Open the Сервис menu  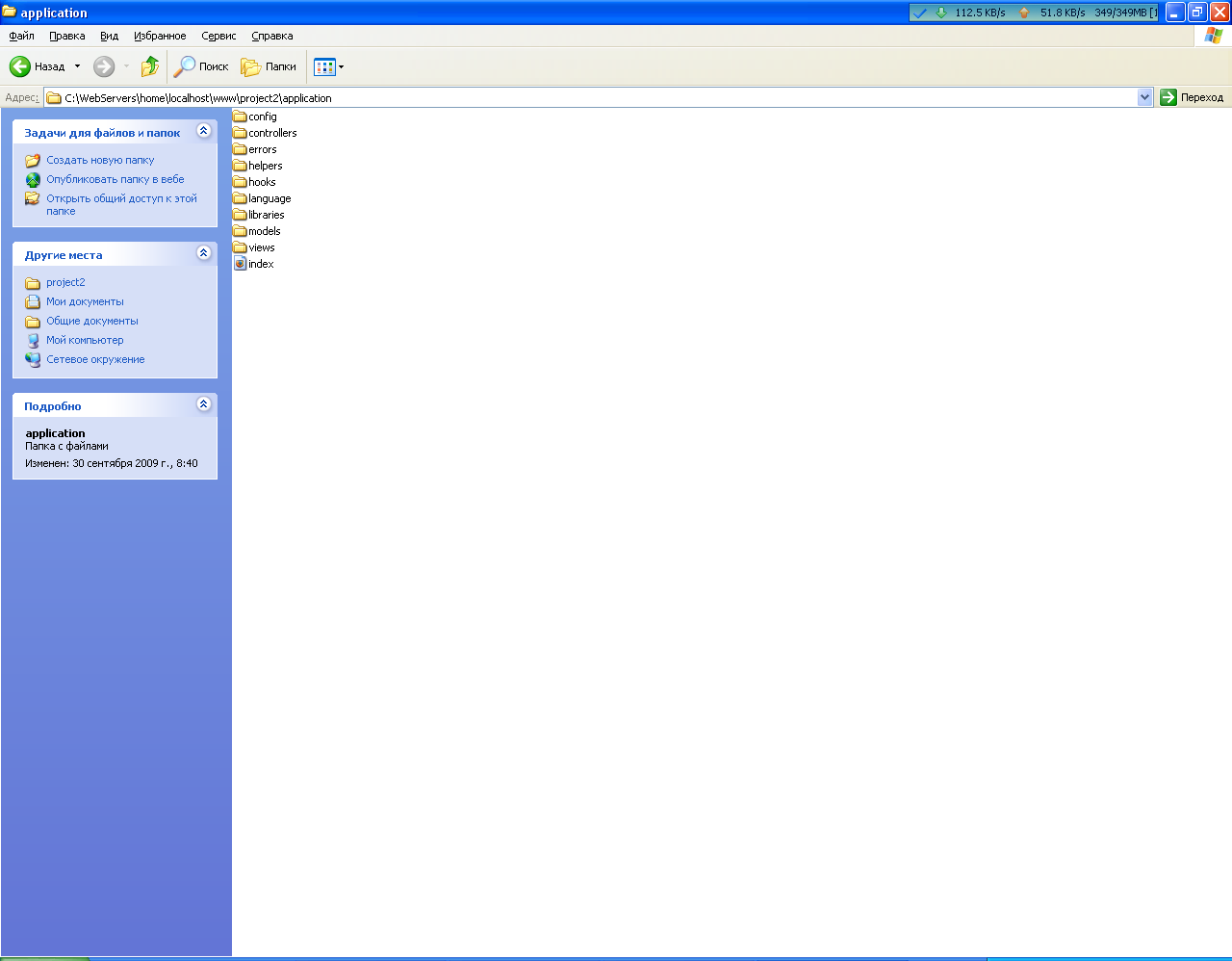coord(218,36)
